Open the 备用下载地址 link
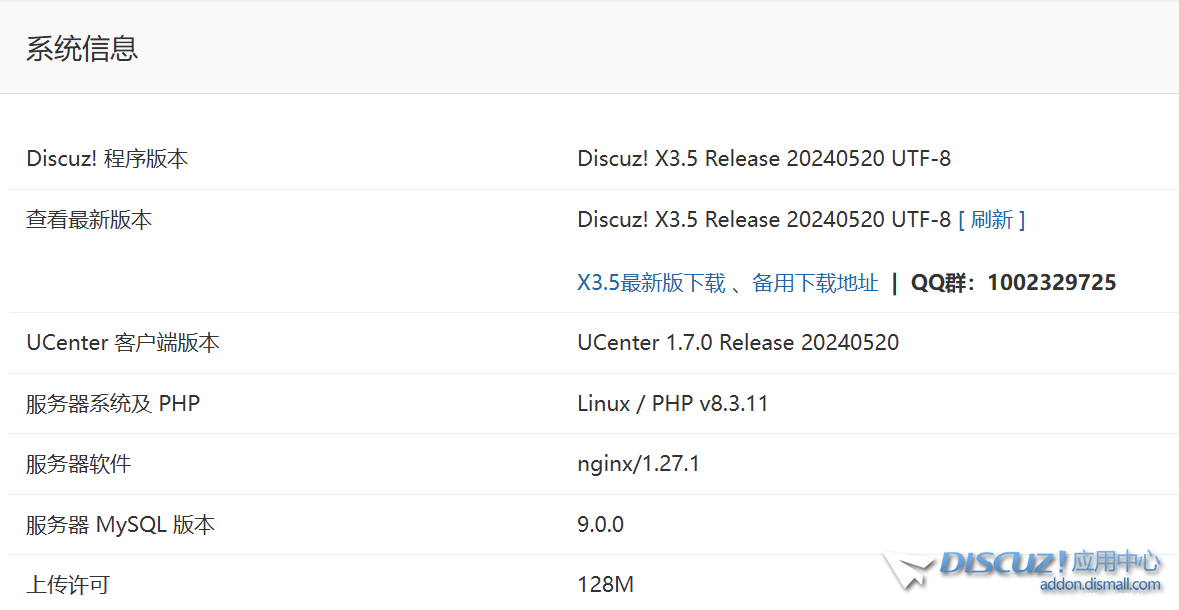Image resolution: width=1179 pixels, height=610 pixels. coord(815,283)
